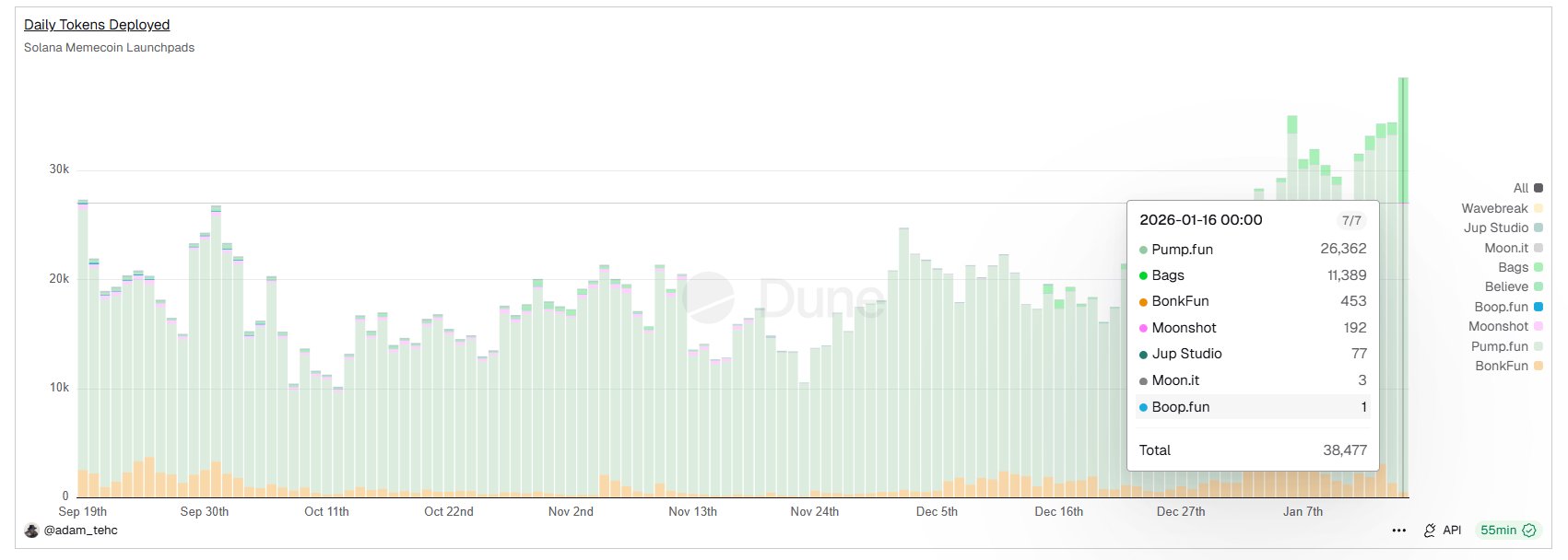Click the green refresh checkmark icon

1529,531
